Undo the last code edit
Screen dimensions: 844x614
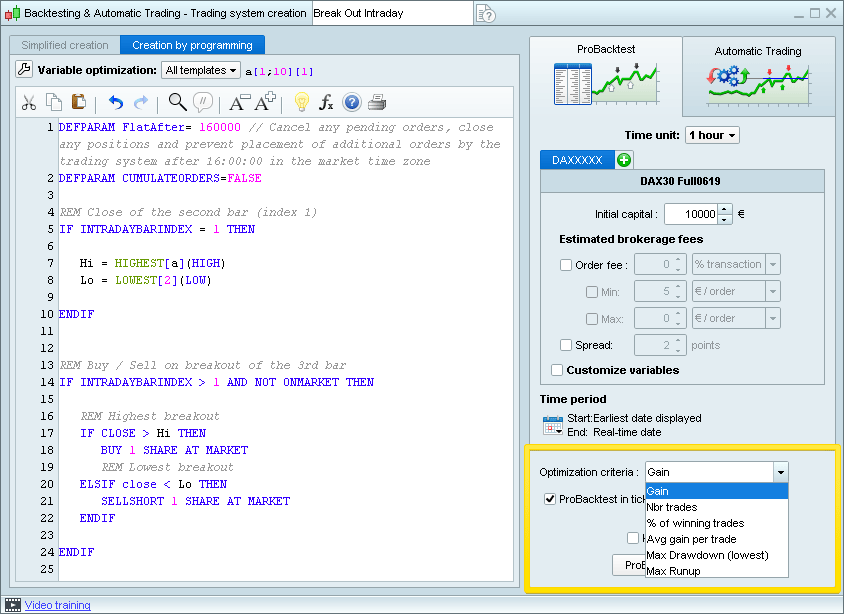click(117, 103)
